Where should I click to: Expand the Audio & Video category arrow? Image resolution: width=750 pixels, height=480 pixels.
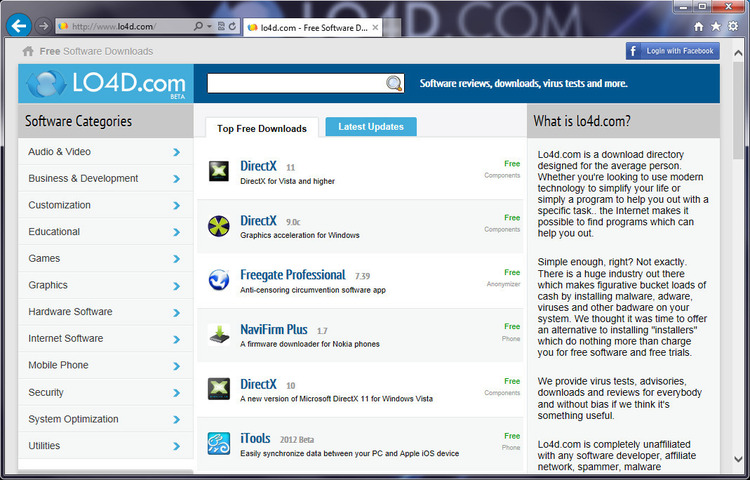click(176, 152)
